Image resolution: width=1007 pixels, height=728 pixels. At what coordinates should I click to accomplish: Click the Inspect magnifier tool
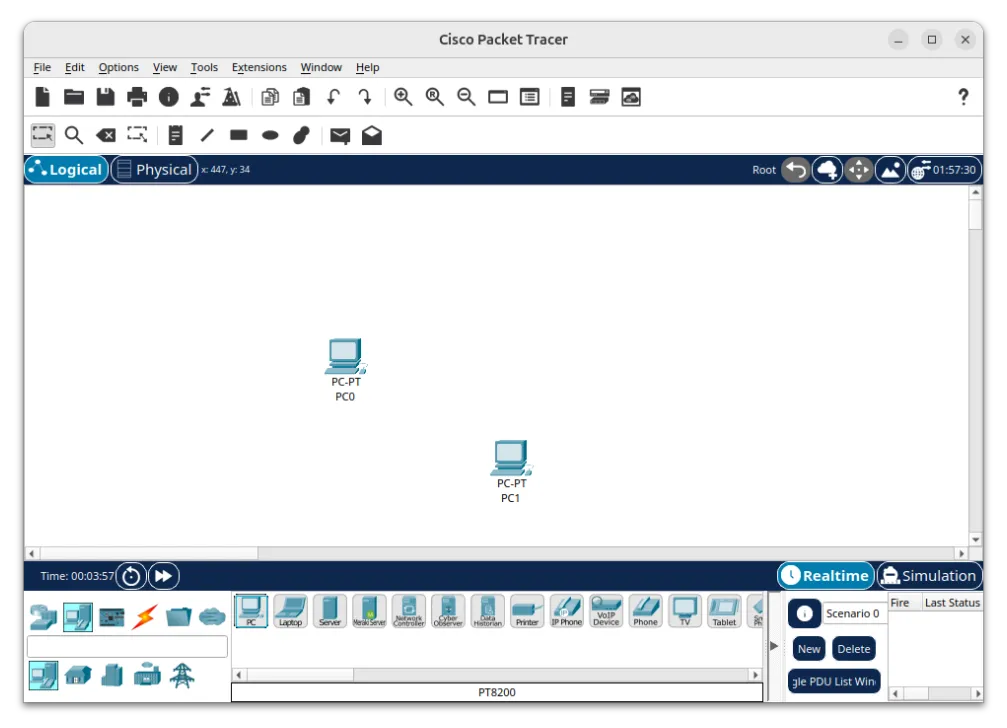click(x=74, y=135)
